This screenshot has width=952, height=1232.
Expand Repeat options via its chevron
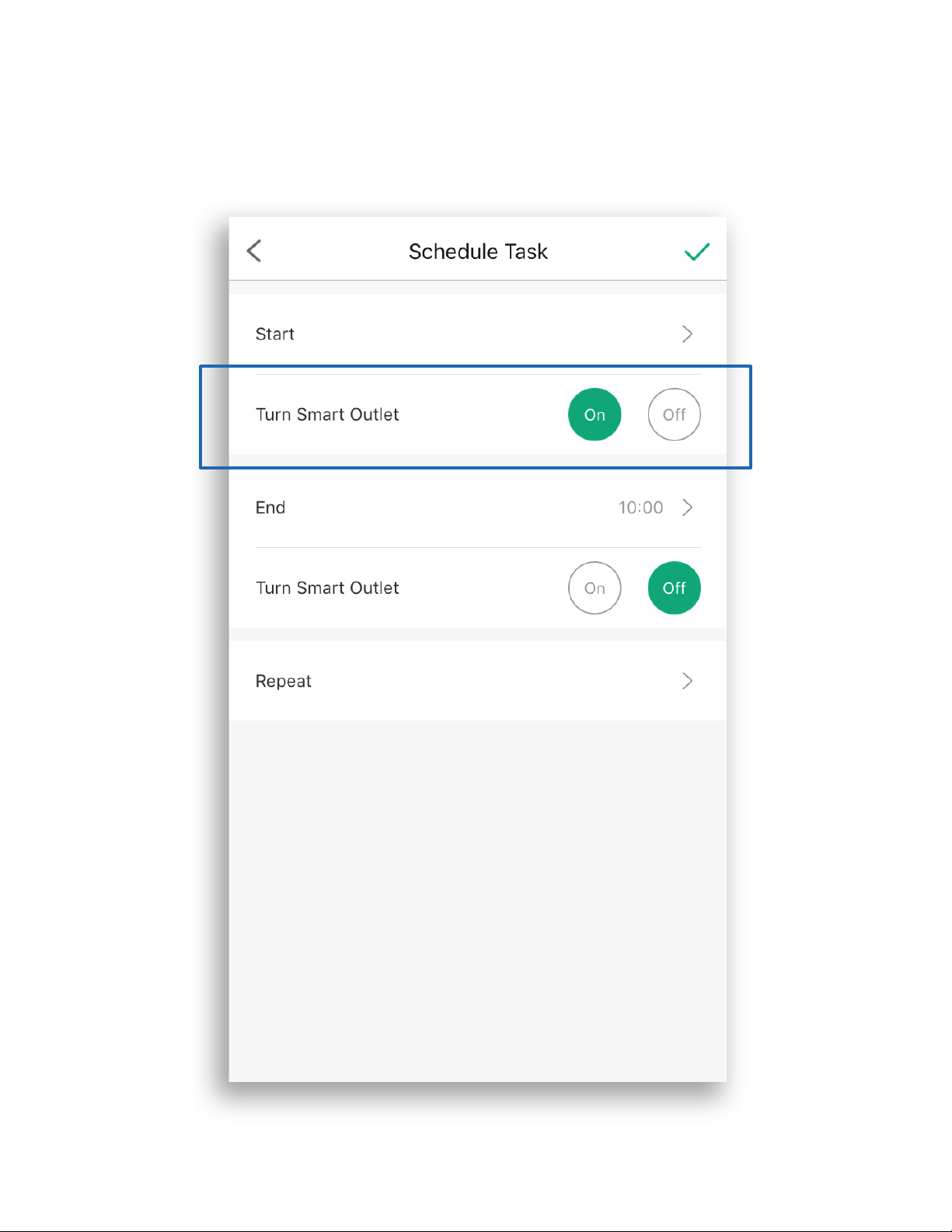[x=687, y=681]
